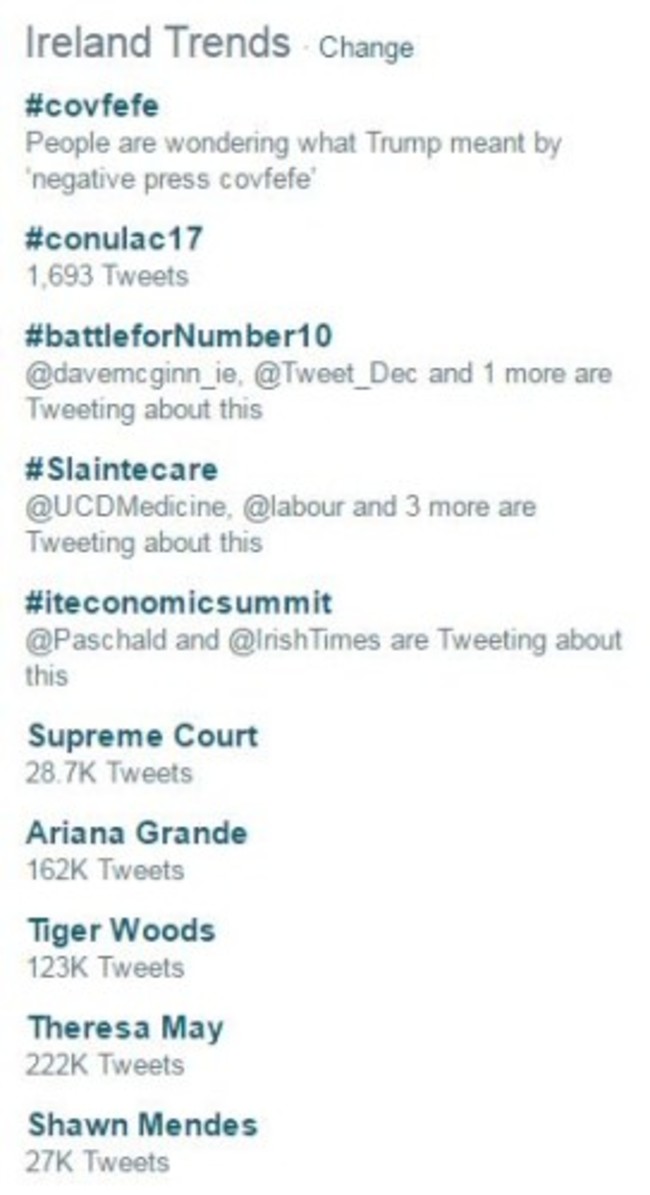Click the 1,693 Tweets count
The height and width of the screenshot is (1195, 650).
(x=105, y=275)
